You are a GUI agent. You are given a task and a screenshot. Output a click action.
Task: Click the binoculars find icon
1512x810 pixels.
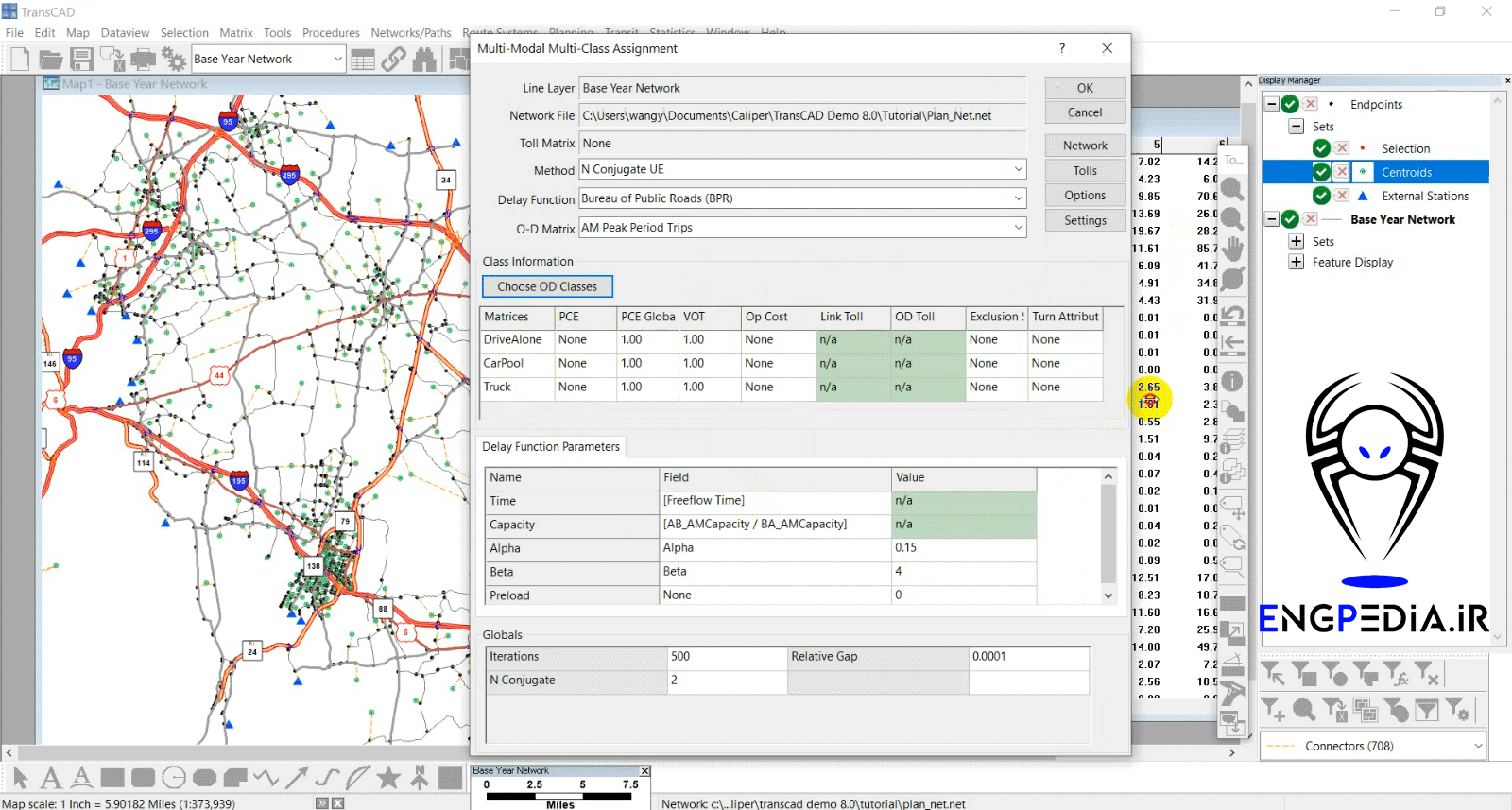424,59
